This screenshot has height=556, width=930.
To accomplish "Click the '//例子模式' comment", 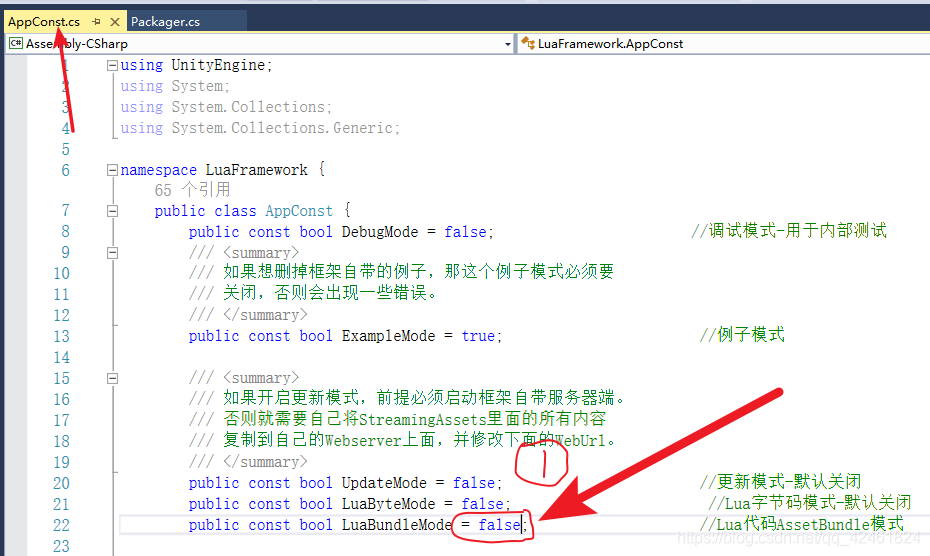I will (x=742, y=335).
